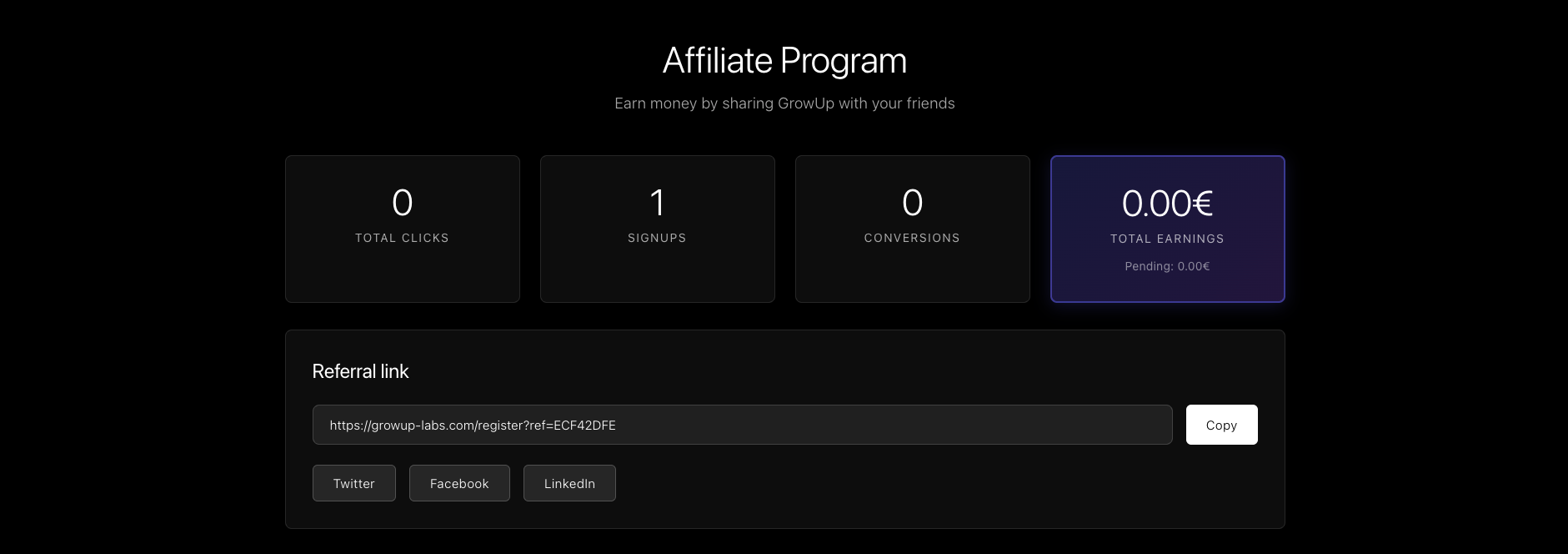This screenshot has width=1568, height=554.
Task: Click the Affiliate Program heading
Action: click(784, 59)
